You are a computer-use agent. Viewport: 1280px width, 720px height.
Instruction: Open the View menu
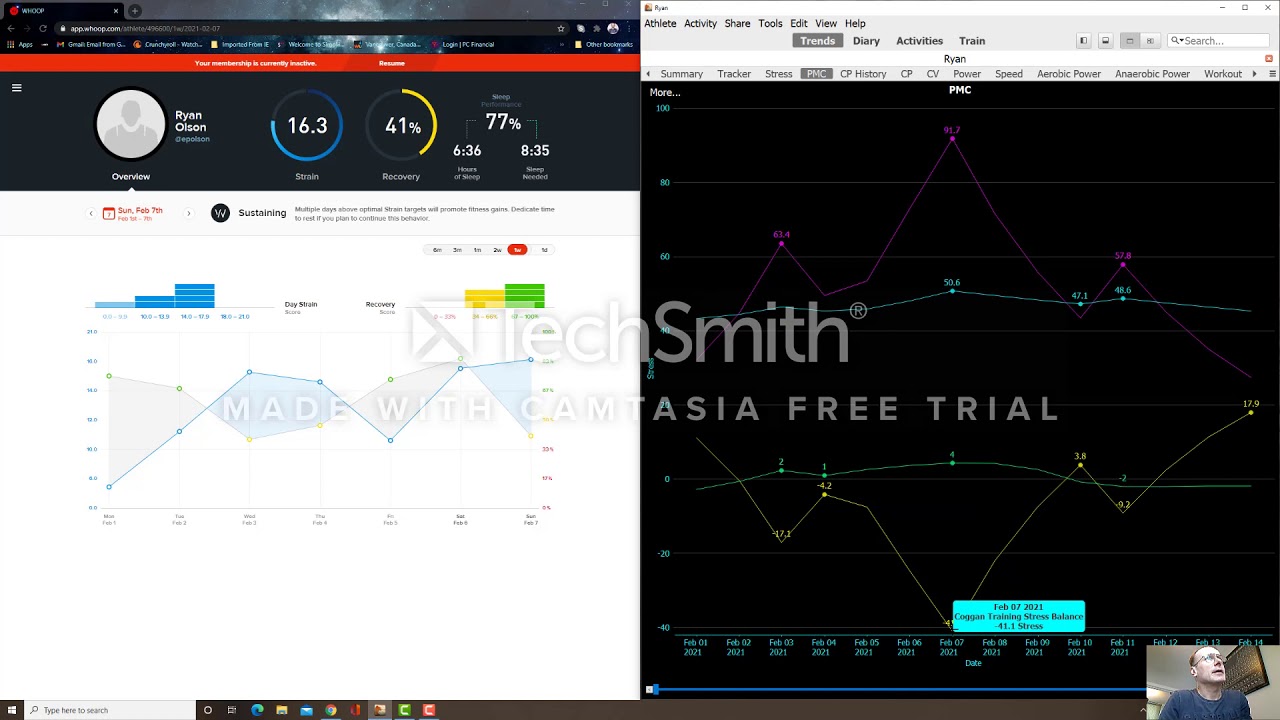[x=826, y=23]
